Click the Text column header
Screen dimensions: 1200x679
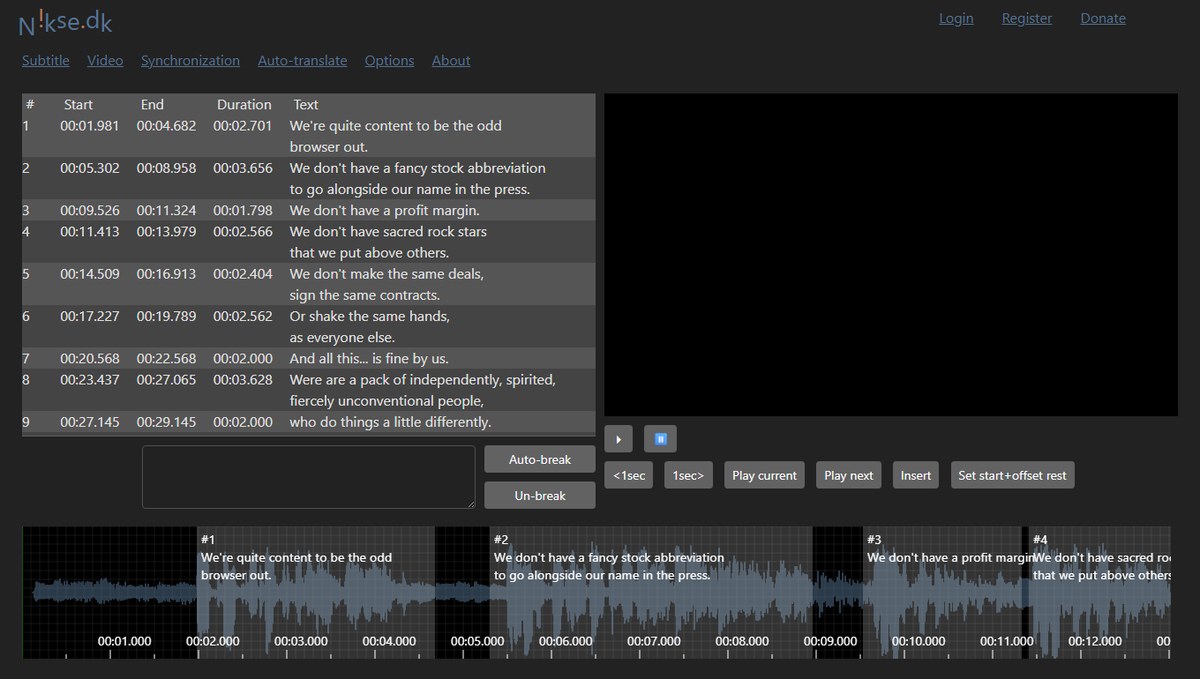coord(306,104)
